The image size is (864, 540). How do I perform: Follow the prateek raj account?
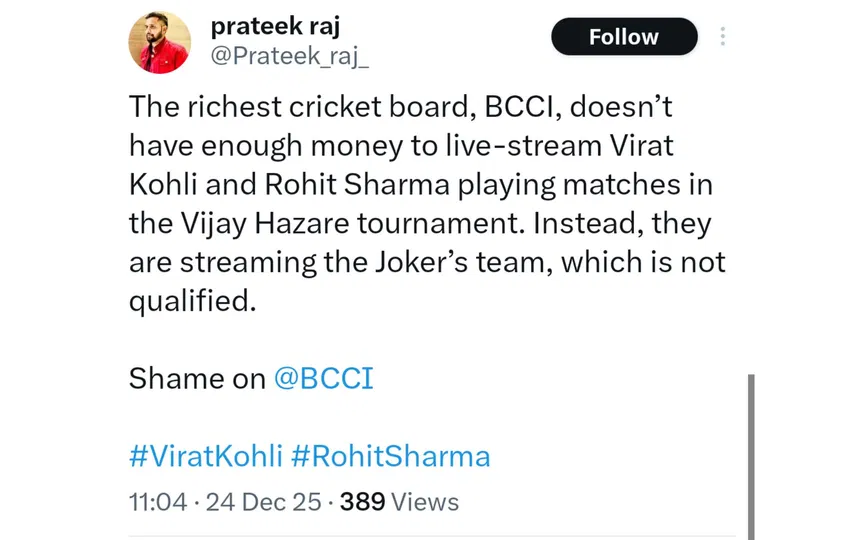pyautogui.click(x=624, y=37)
